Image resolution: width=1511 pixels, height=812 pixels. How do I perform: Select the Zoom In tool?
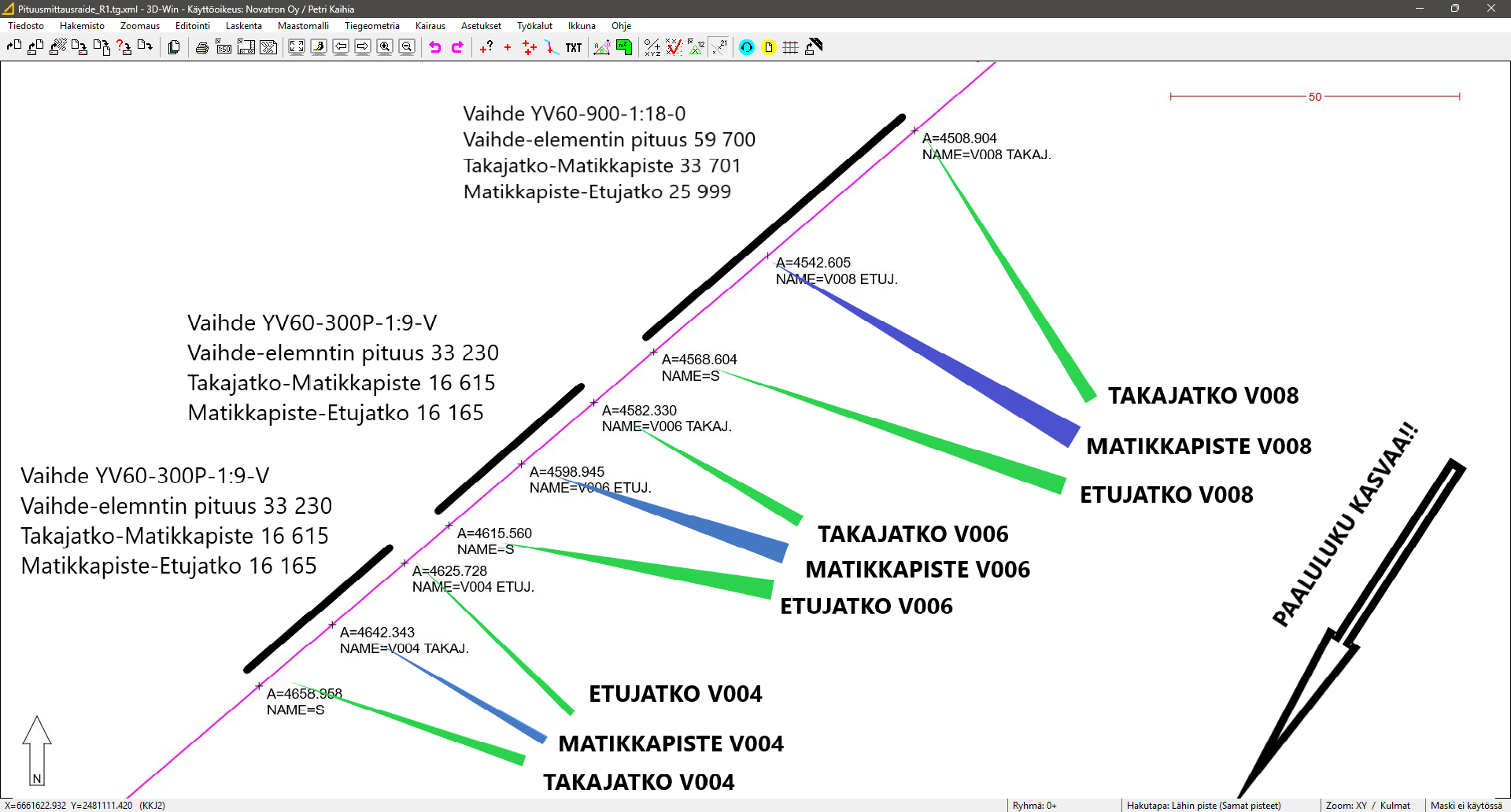(385, 47)
